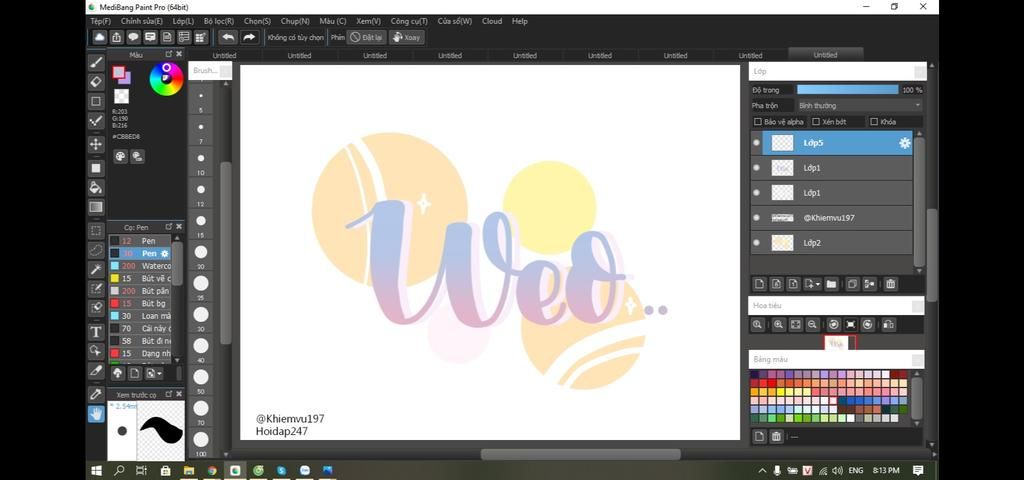Click the transparent color swatch
This screenshot has height=480, width=1024.
(x=121, y=97)
